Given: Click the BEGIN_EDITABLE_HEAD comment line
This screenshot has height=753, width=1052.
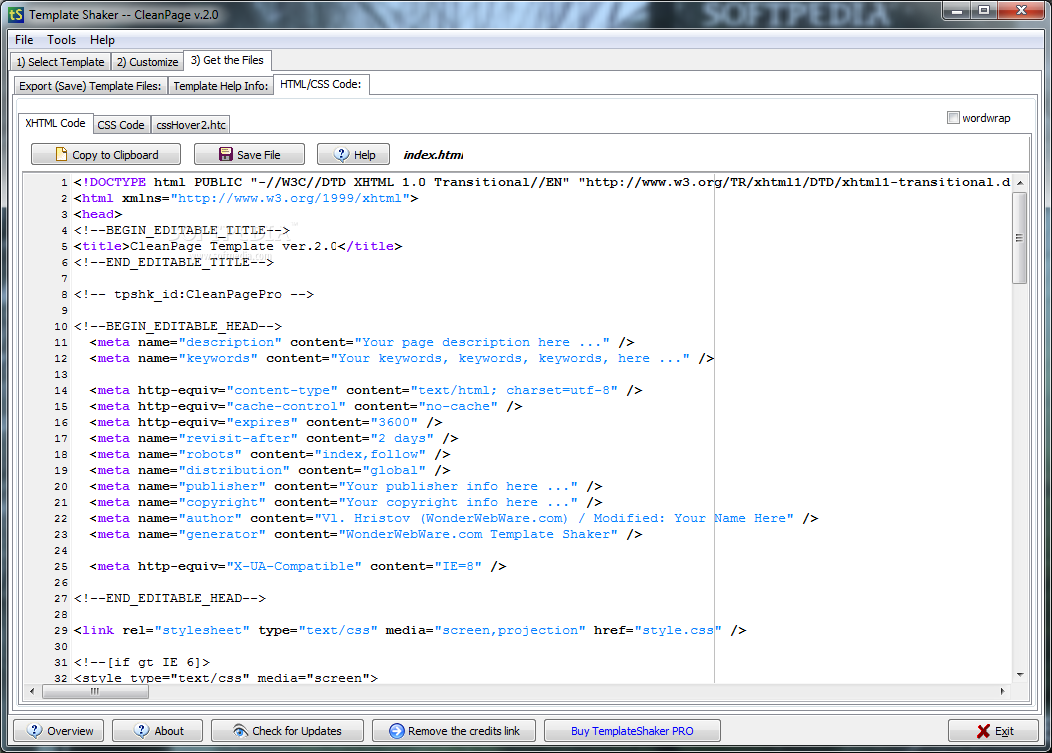Looking at the screenshot, I should pos(178,327).
